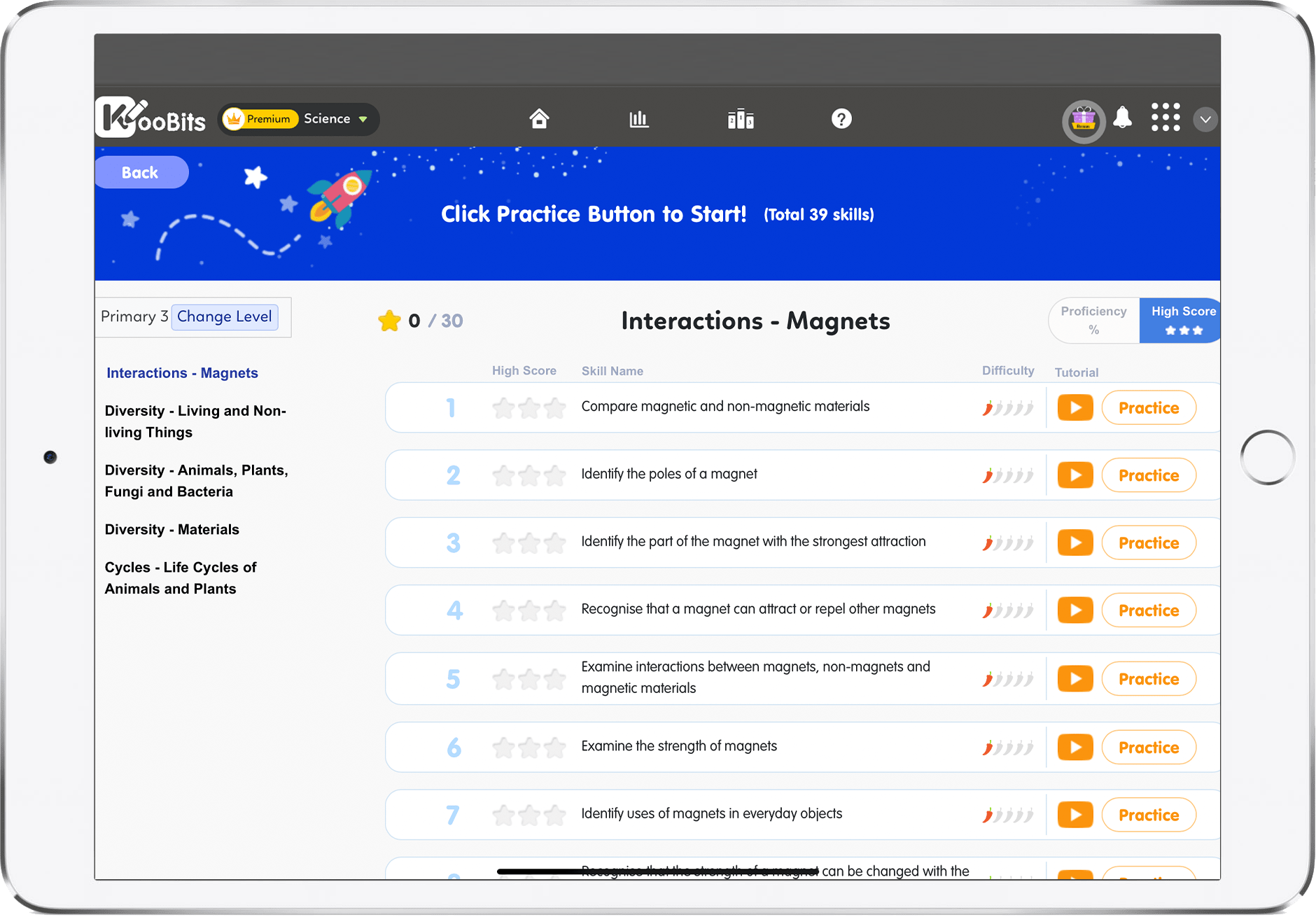1316x917 pixels.
Task: Practice attract or repel magnets skill
Action: [x=1149, y=610]
